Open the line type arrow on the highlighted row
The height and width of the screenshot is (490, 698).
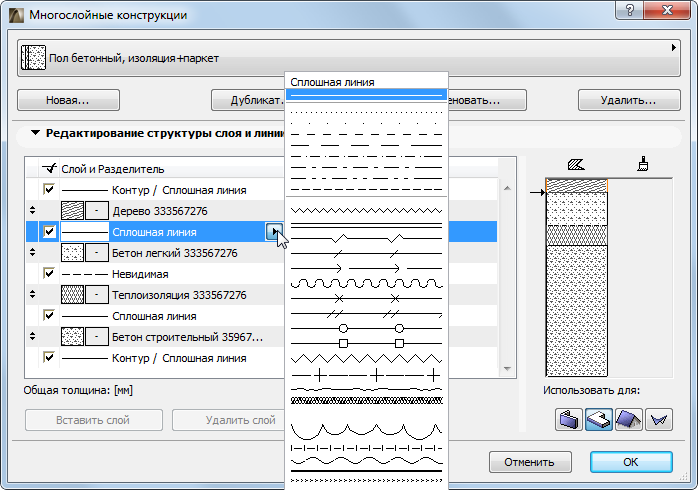[x=274, y=231]
